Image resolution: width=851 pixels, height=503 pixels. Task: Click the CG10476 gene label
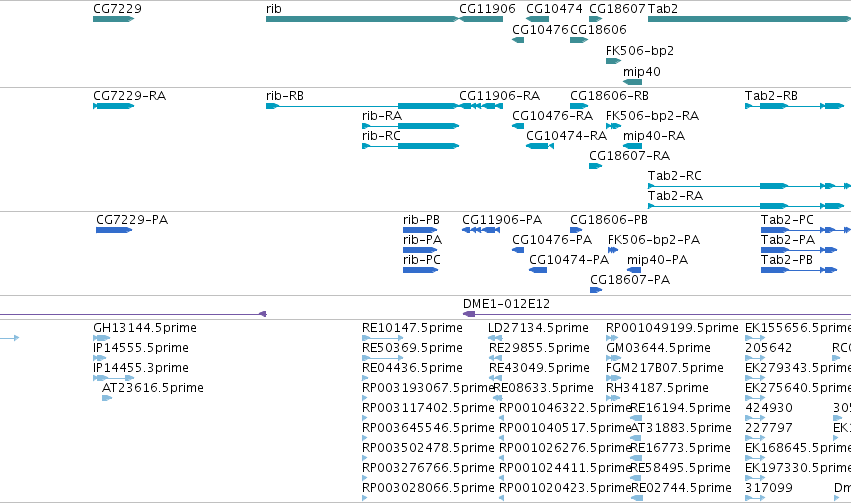(x=540, y=29)
